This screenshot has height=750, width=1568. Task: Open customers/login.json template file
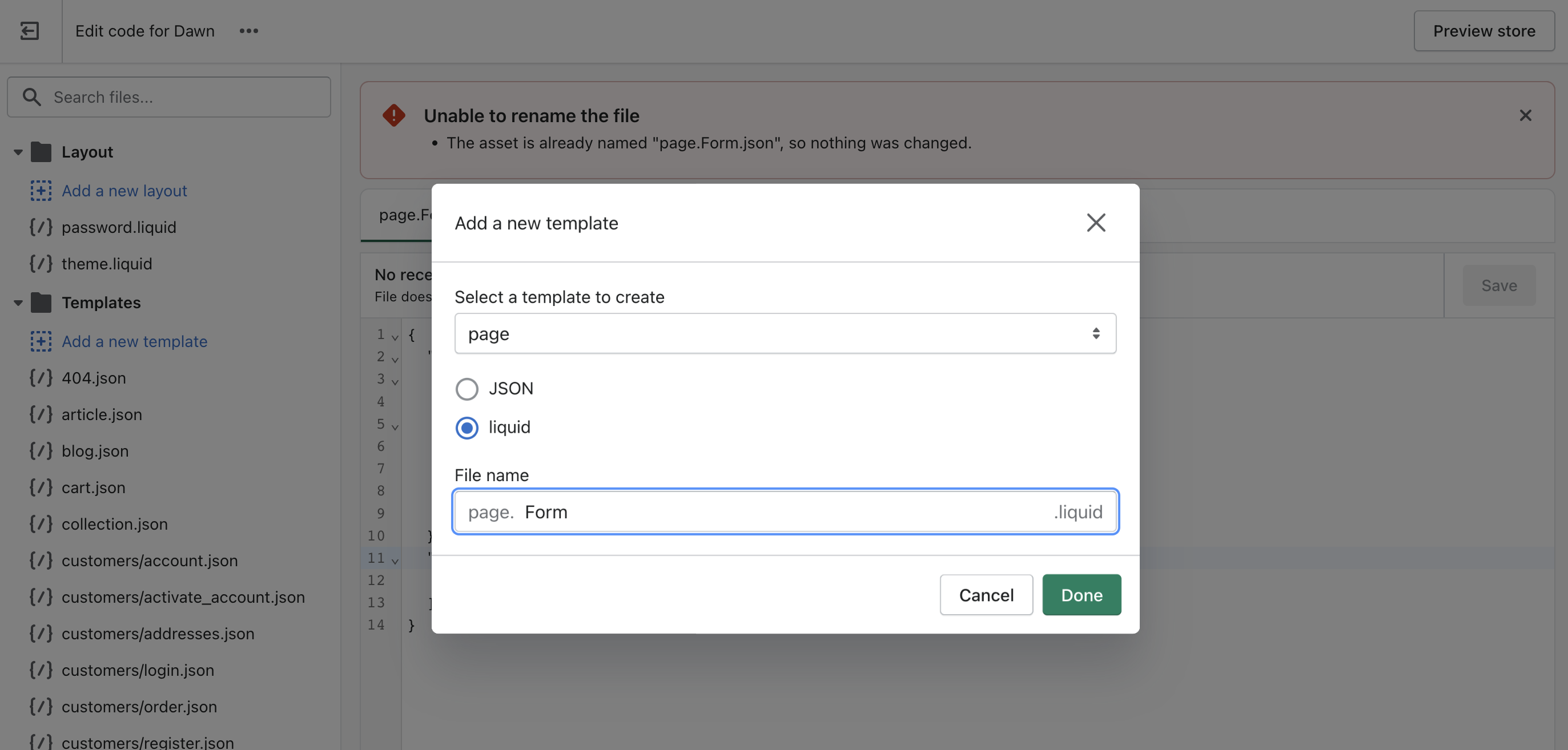click(x=138, y=670)
